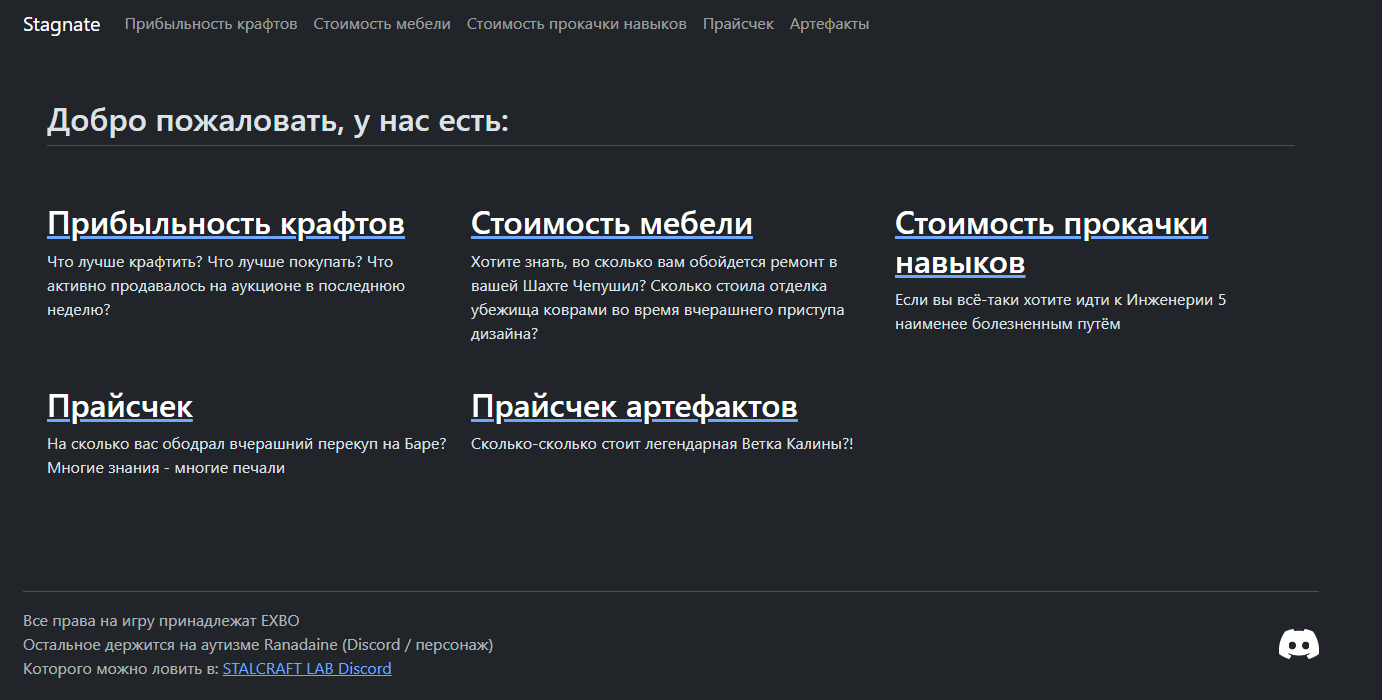Visit the STALCRAFT LAB Discord link

307,669
